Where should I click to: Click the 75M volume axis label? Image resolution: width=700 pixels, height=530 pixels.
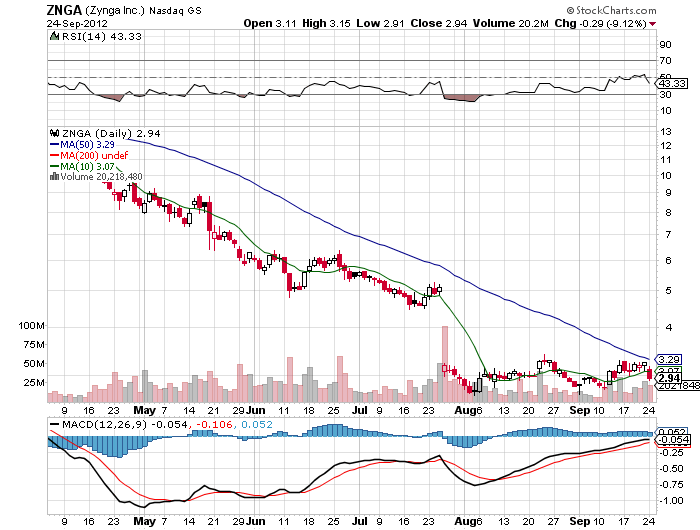(34, 345)
